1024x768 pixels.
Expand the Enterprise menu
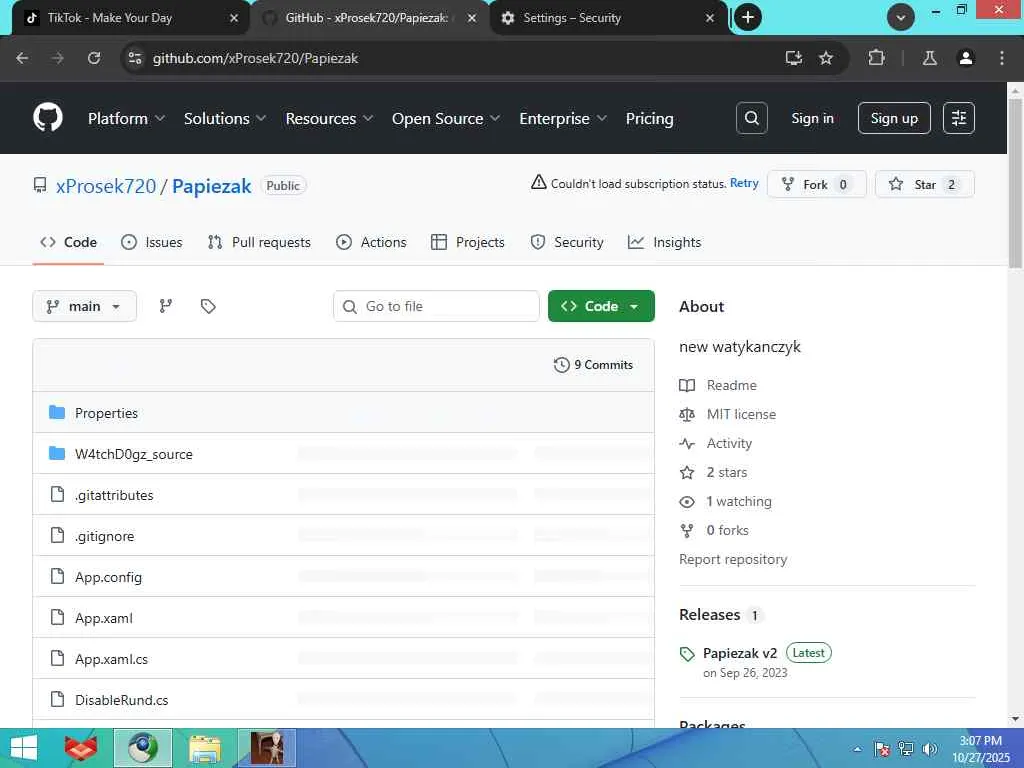(564, 118)
